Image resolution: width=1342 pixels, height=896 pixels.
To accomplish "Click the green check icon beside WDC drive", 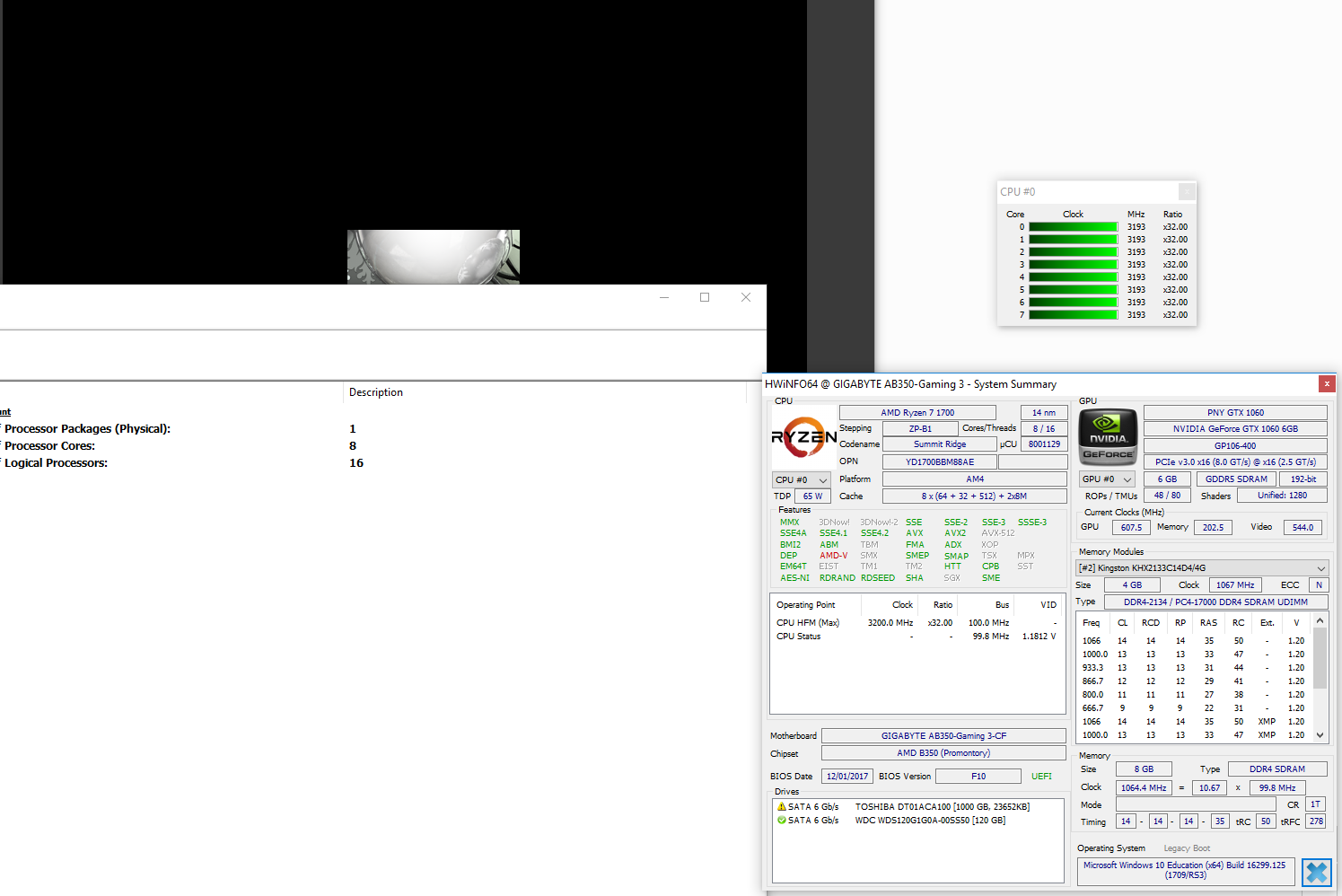I will (x=782, y=821).
